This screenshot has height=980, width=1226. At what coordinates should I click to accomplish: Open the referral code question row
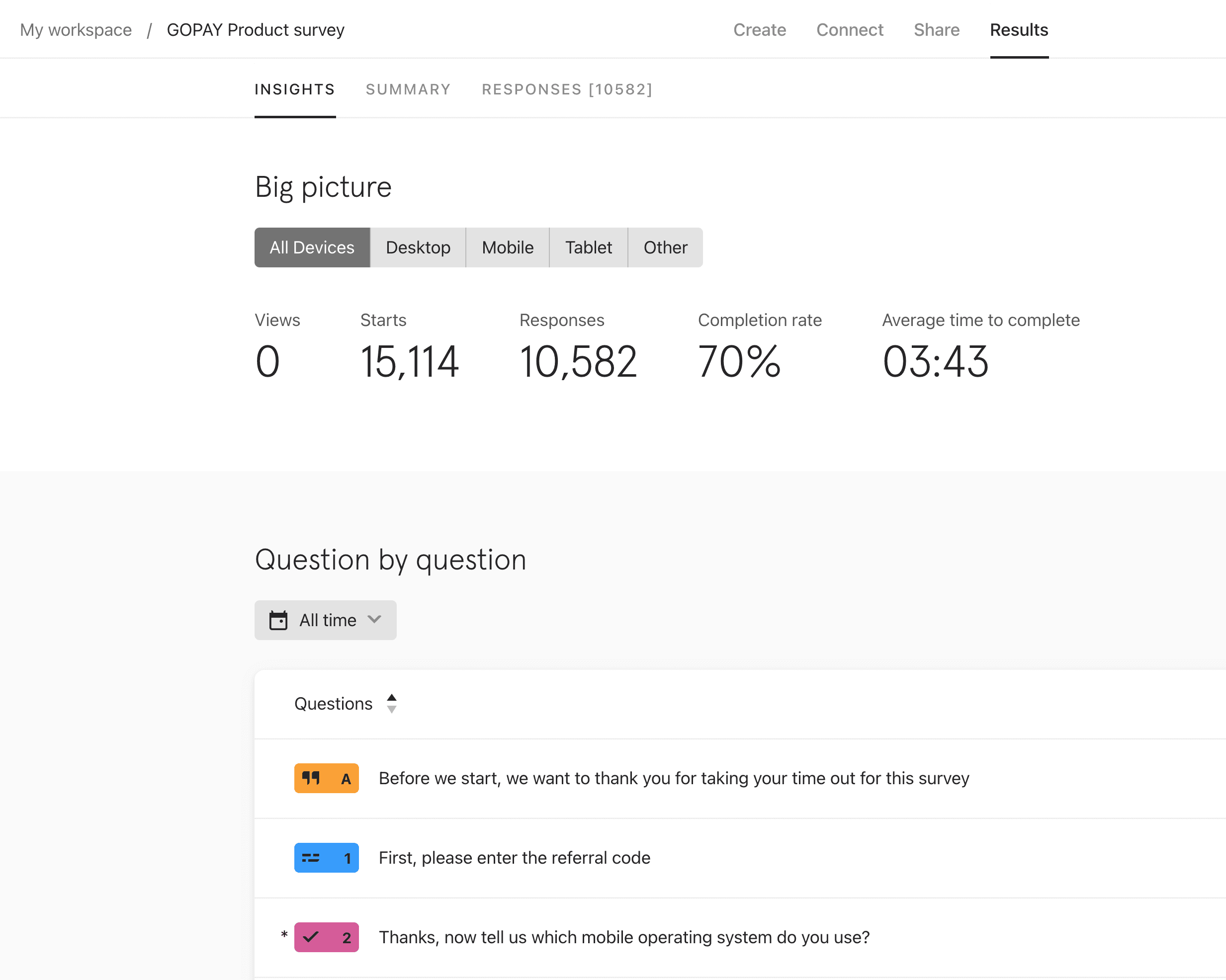pyautogui.click(x=514, y=857)
